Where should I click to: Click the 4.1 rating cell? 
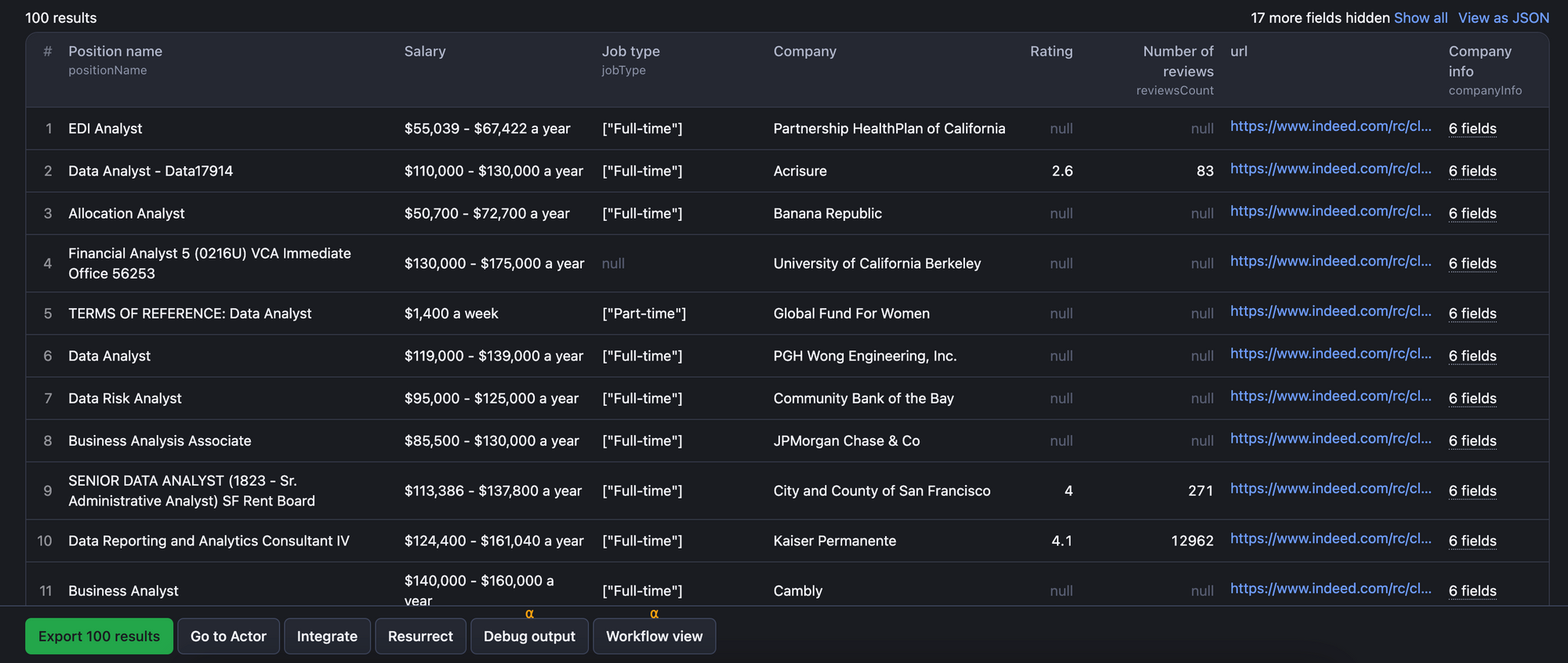[1062, 541]
